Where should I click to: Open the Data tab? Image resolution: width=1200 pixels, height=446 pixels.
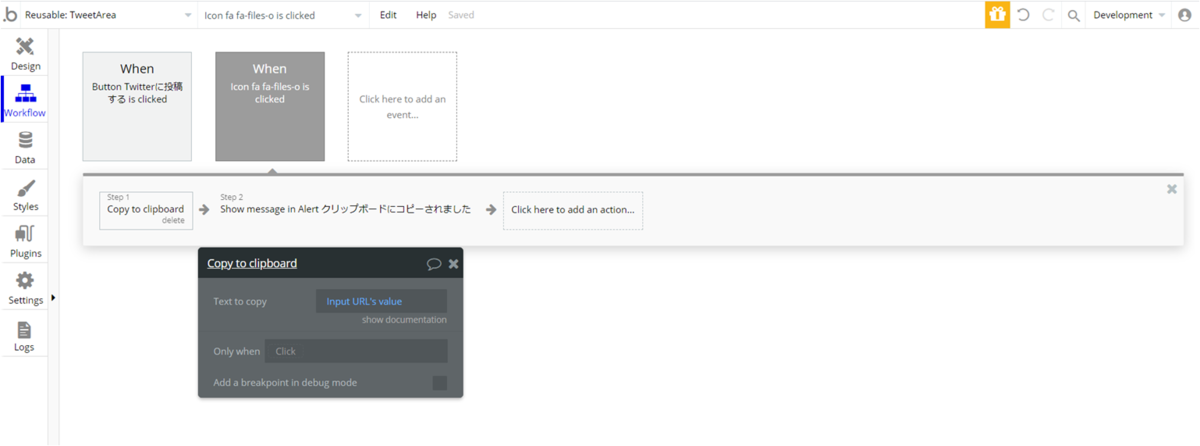click(25, 147)
